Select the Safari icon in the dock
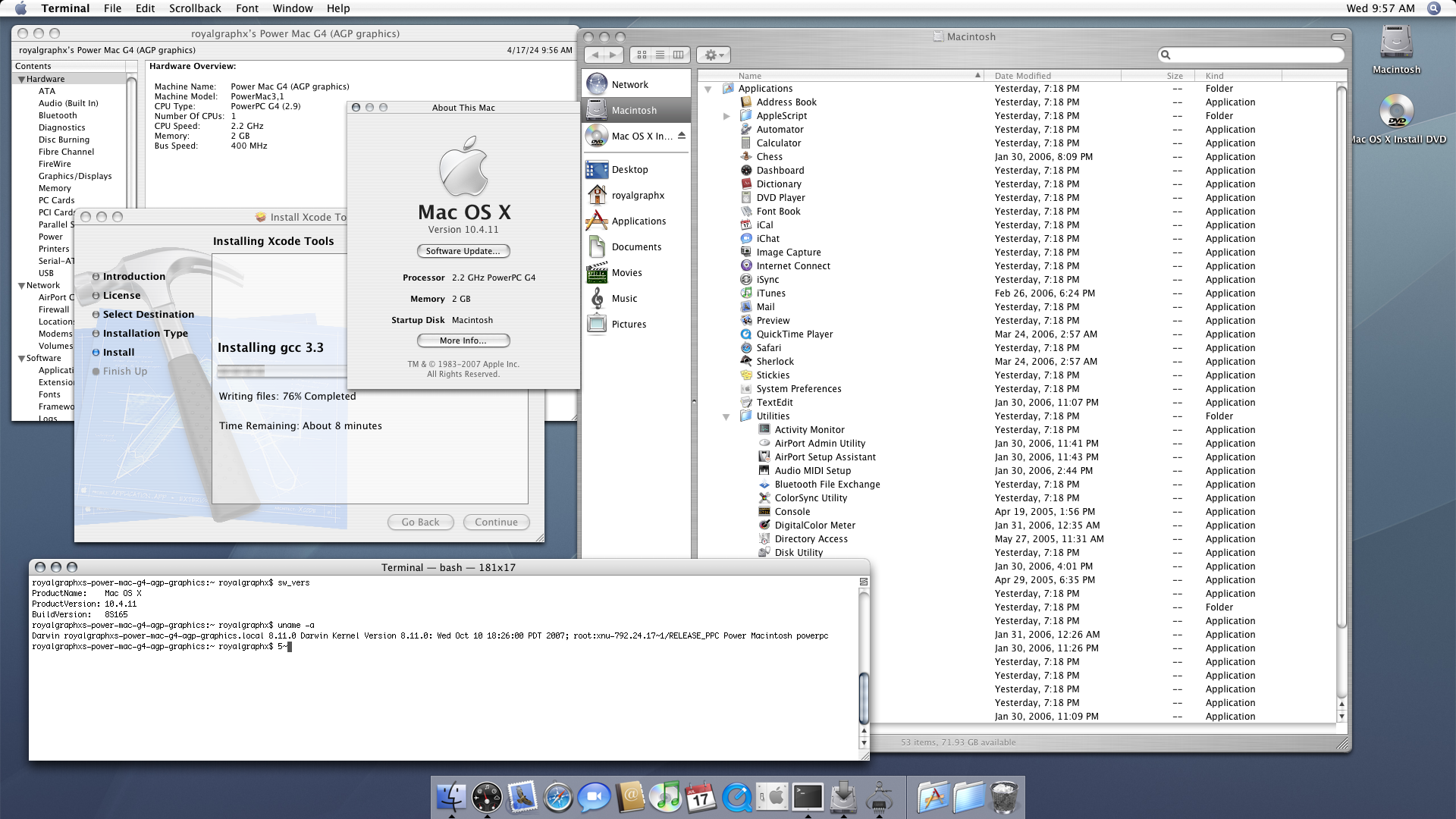 tap(558, 797)
